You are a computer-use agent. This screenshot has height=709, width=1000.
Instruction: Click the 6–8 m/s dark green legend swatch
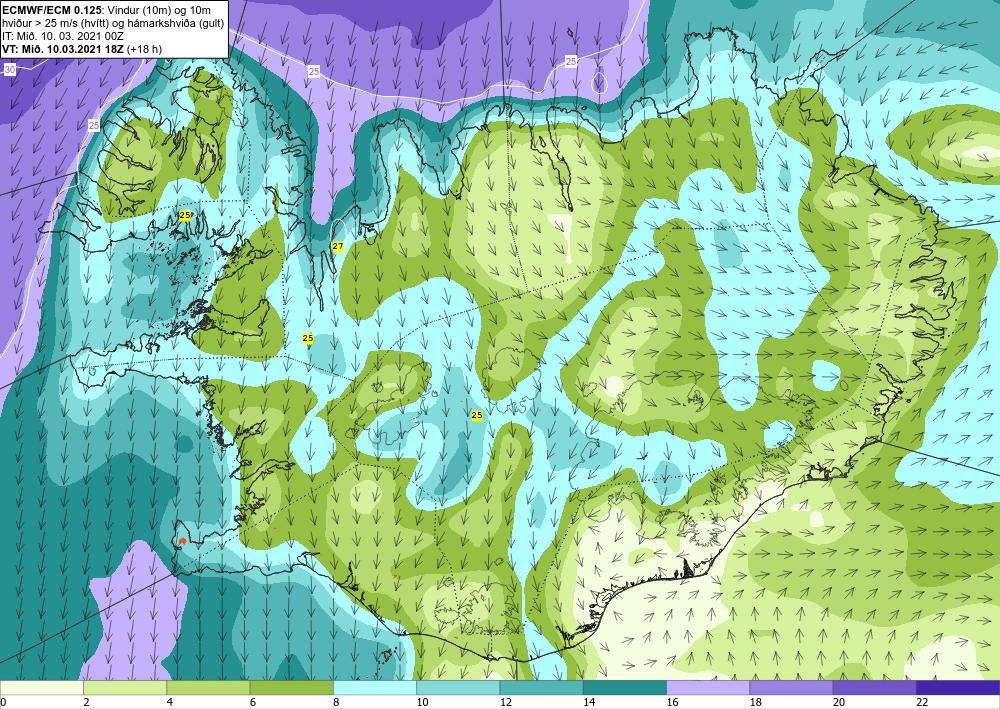pos(291,688)
